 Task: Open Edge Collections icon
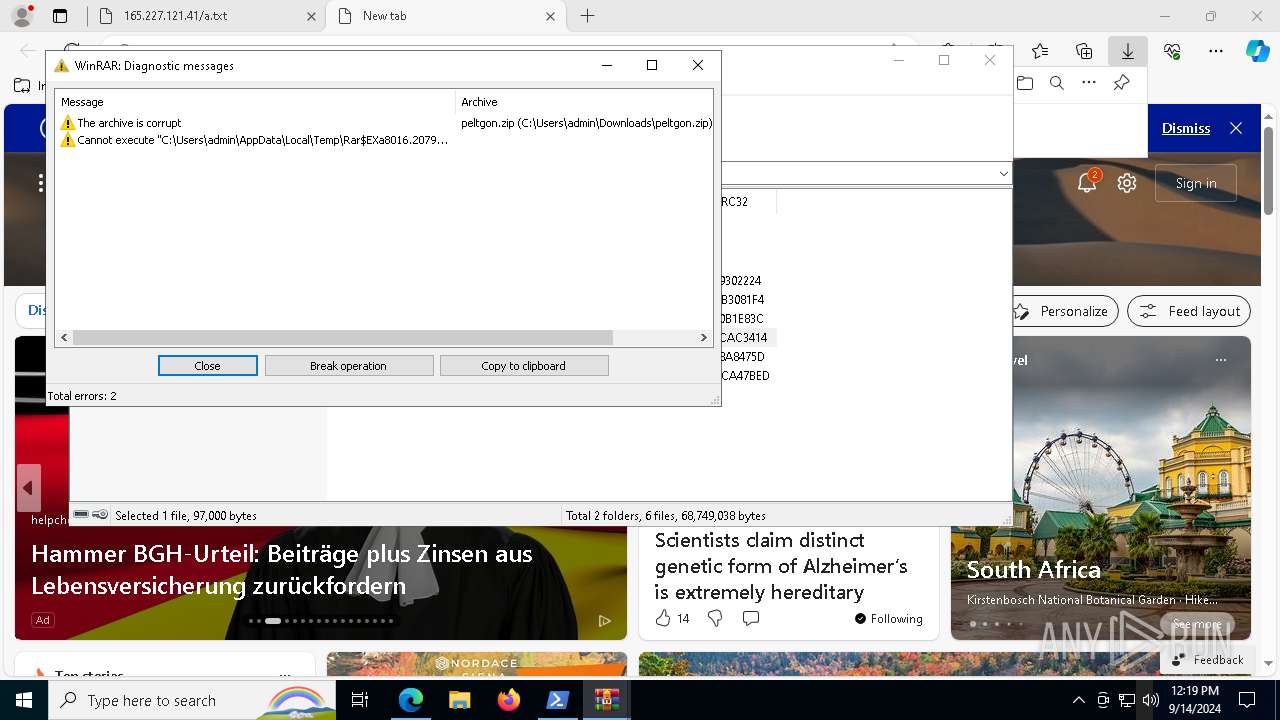coord(1084,51)
